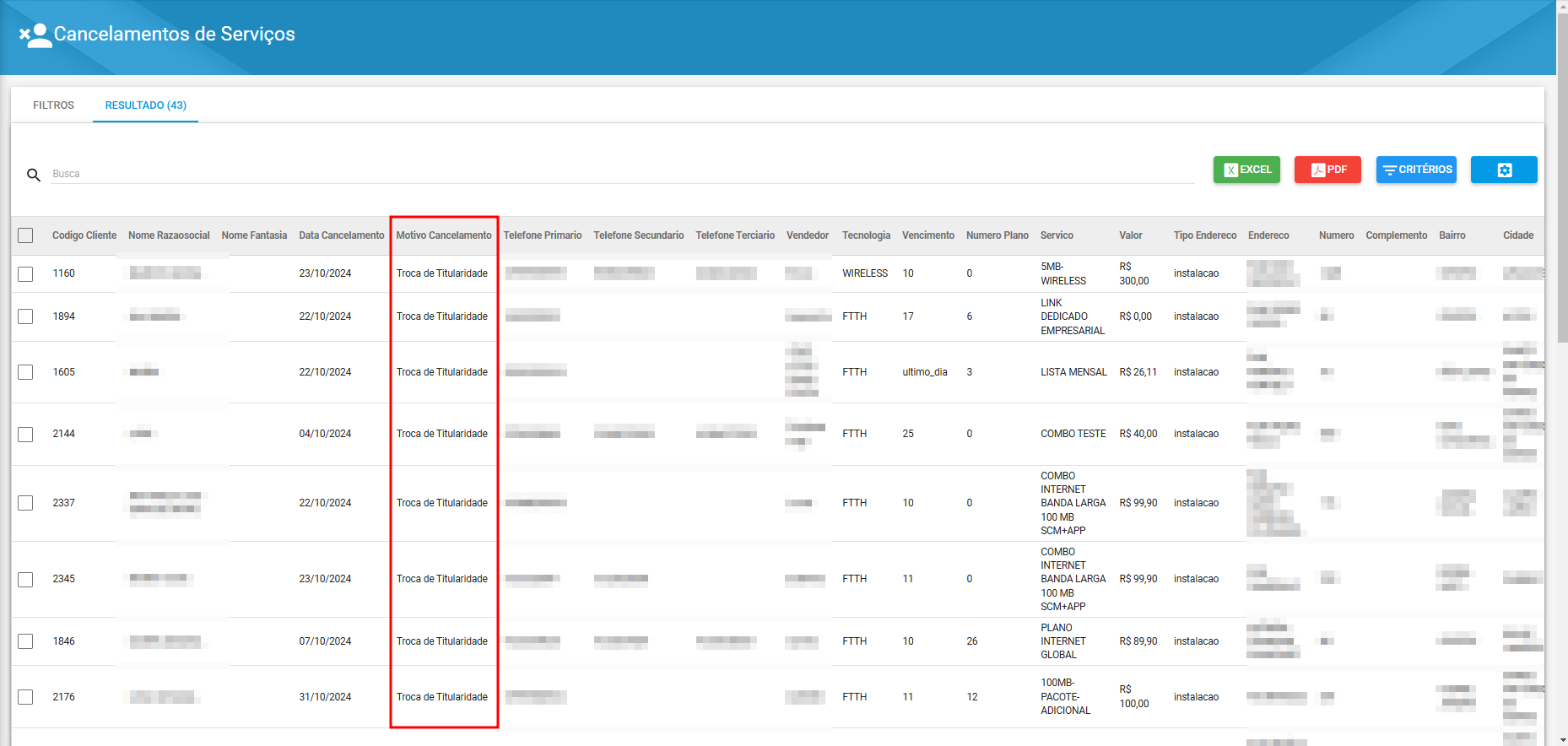Click the Numero Plano column header
Viewport: 1568px width, 746px height.
tap(998, 235)
